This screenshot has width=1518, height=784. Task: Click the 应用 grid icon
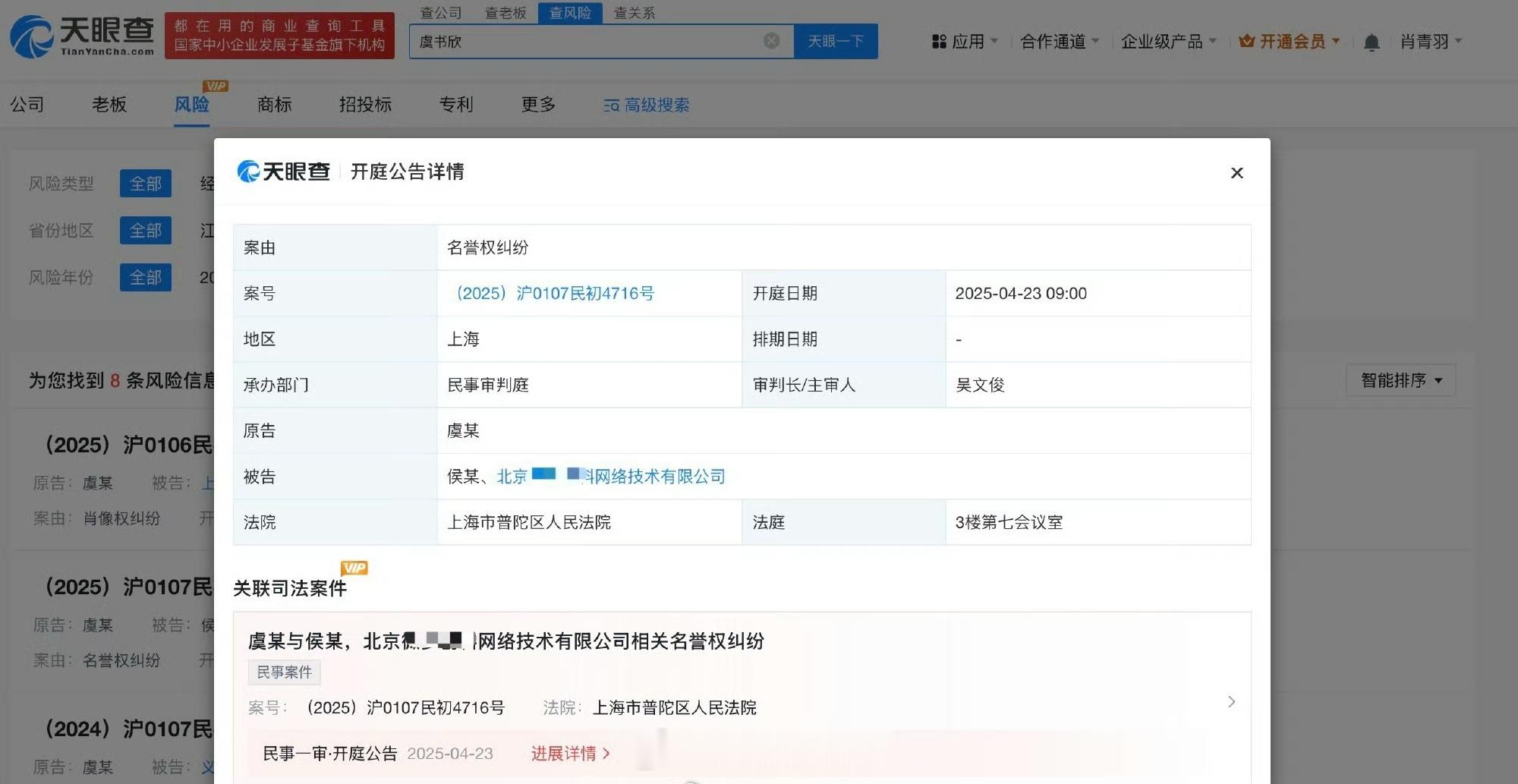point(939,42)
